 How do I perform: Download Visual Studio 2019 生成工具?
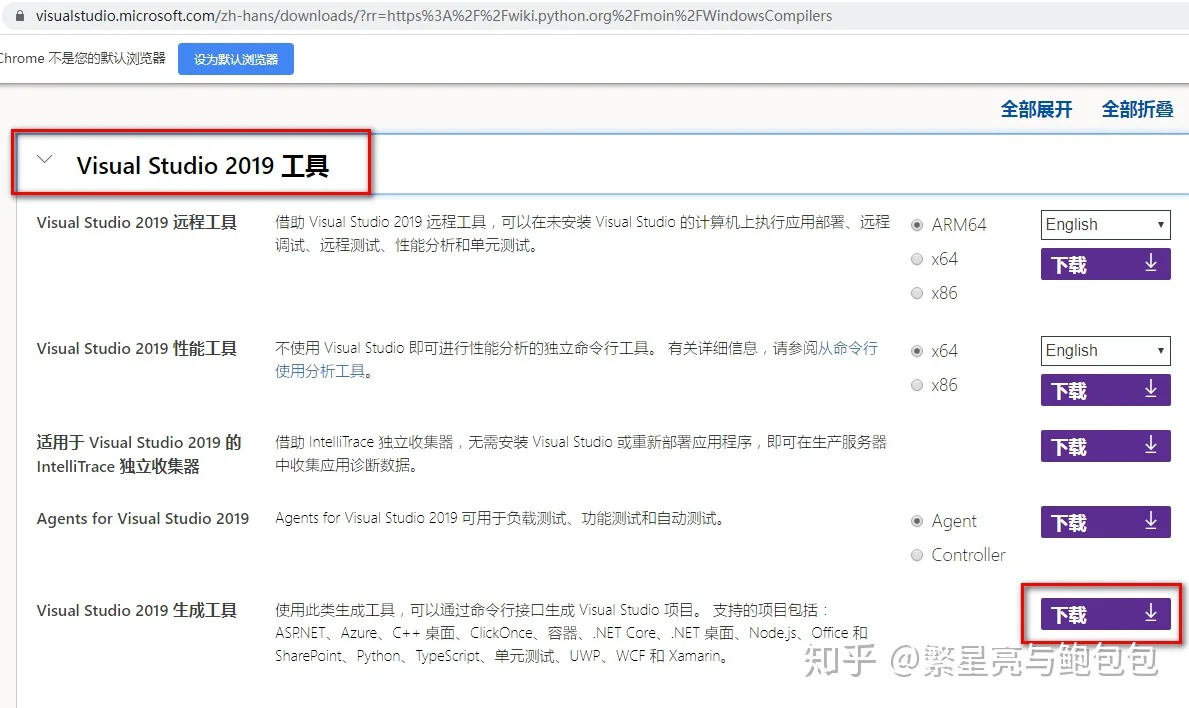[x=1105, y=615]
